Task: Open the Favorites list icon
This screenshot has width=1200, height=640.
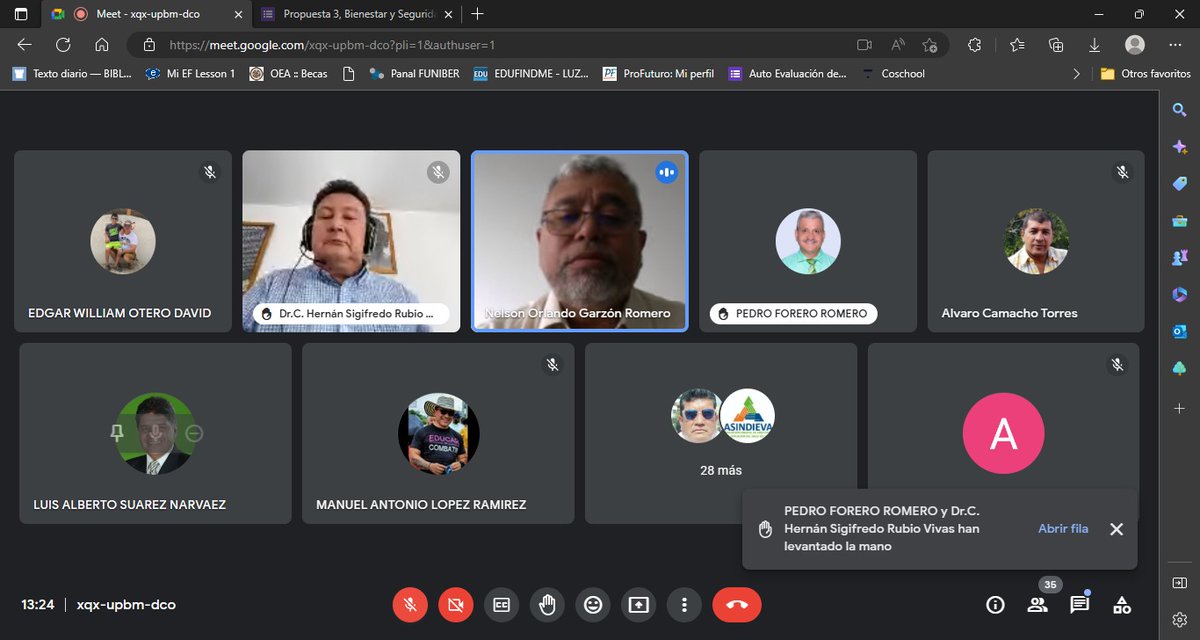Action: pos(1017,45)
